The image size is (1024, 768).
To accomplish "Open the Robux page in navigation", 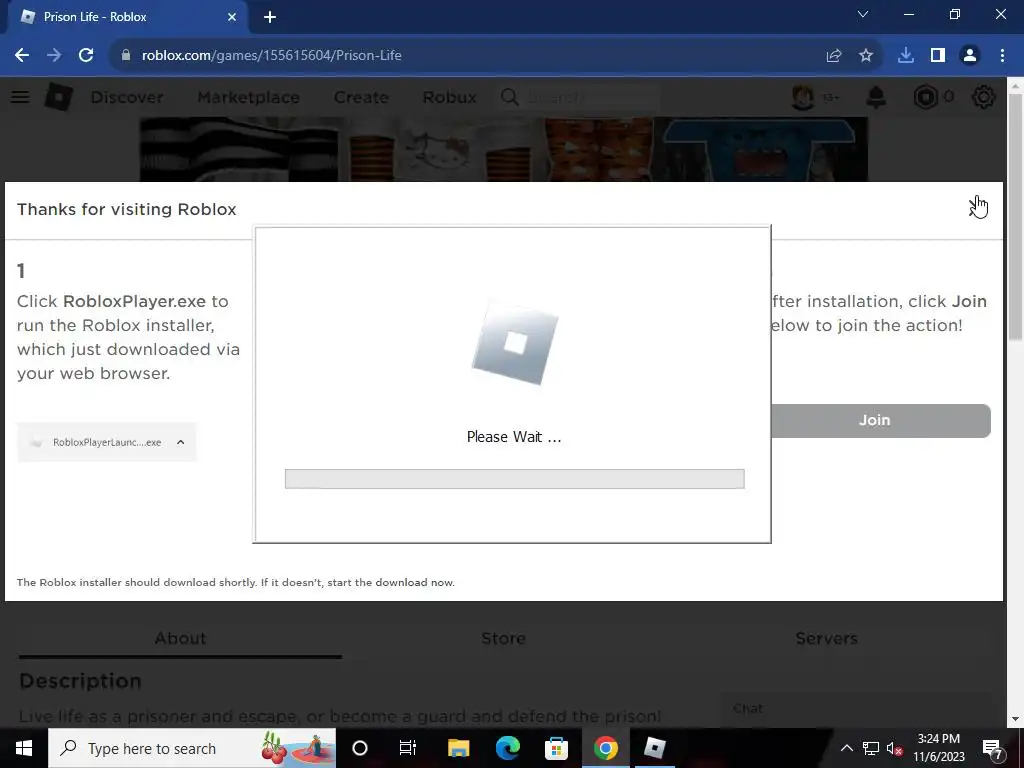I will [x=449, y=97].
